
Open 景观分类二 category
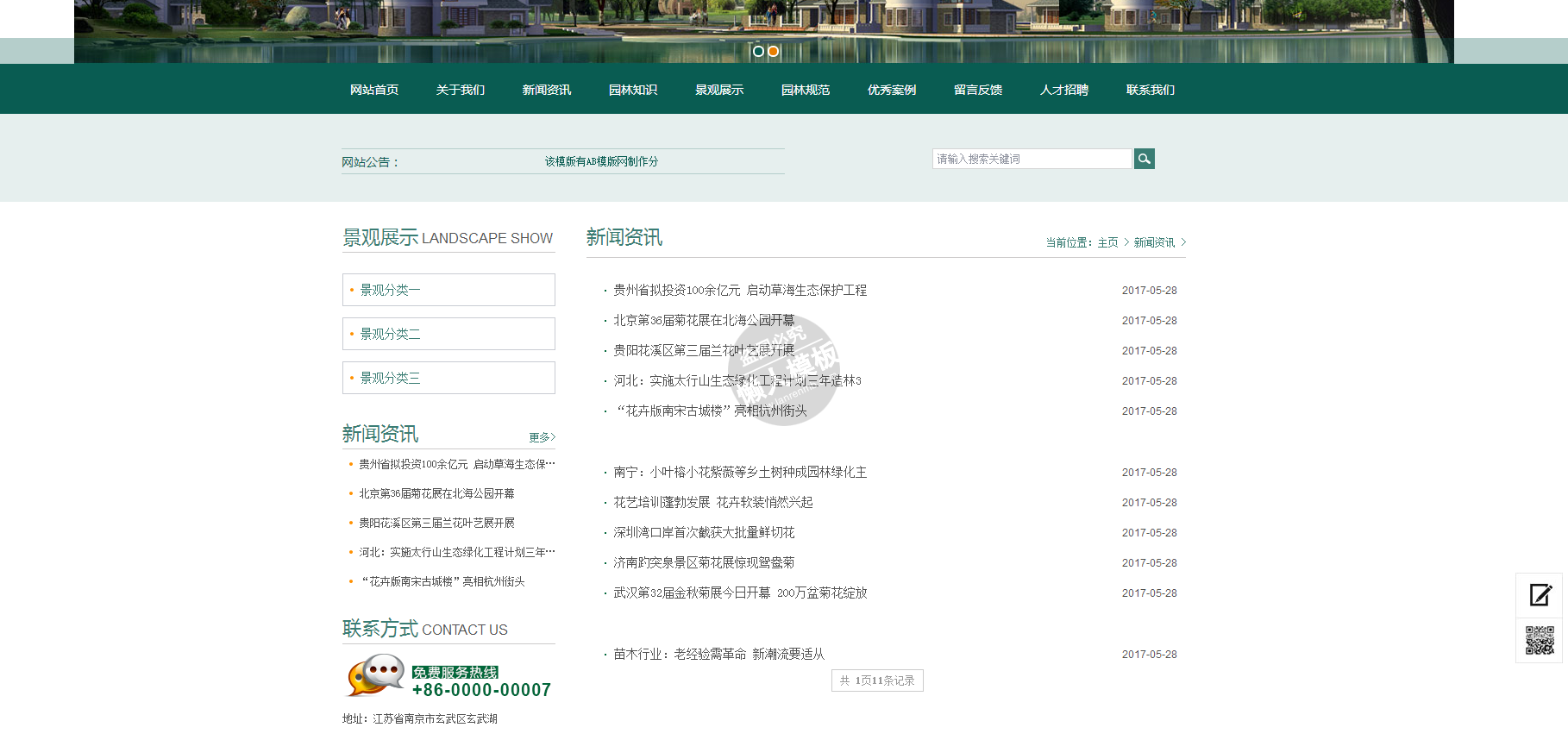click(x=390, y=334)
